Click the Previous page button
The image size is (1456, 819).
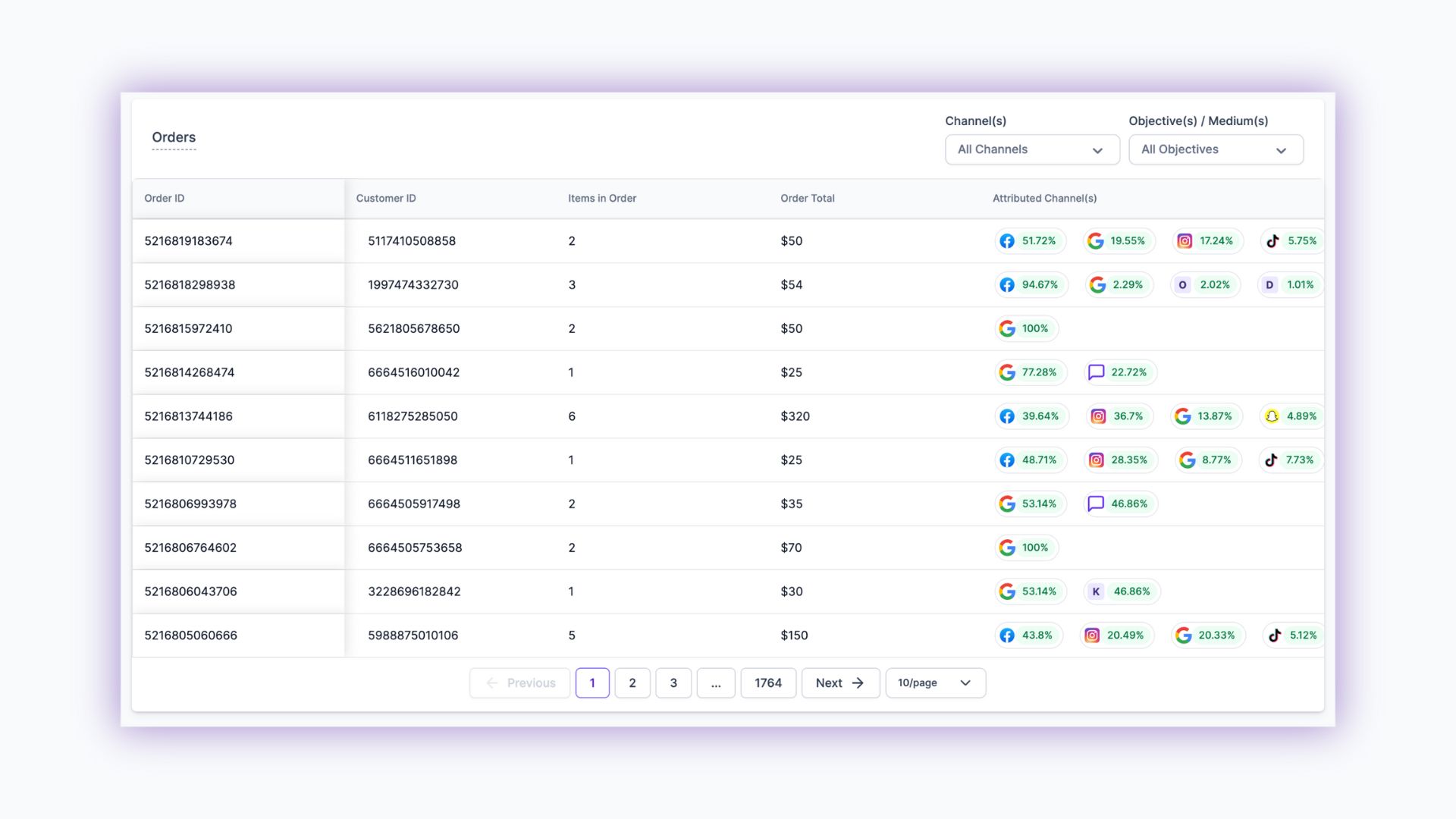coord(519,683)
